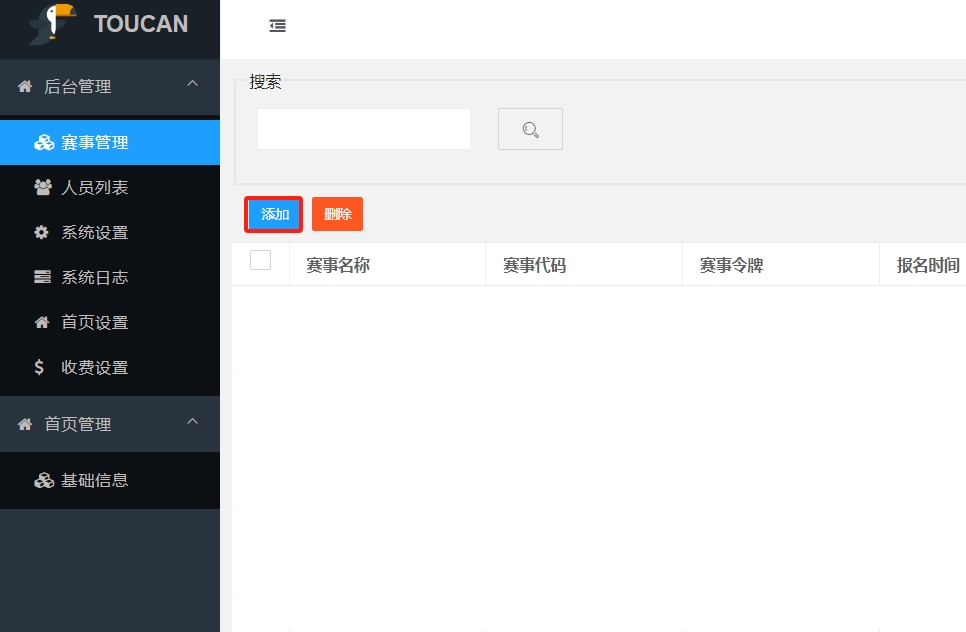Click the gear icon beside 系统设置
The image size is (966, 632).
coord(41,232)
